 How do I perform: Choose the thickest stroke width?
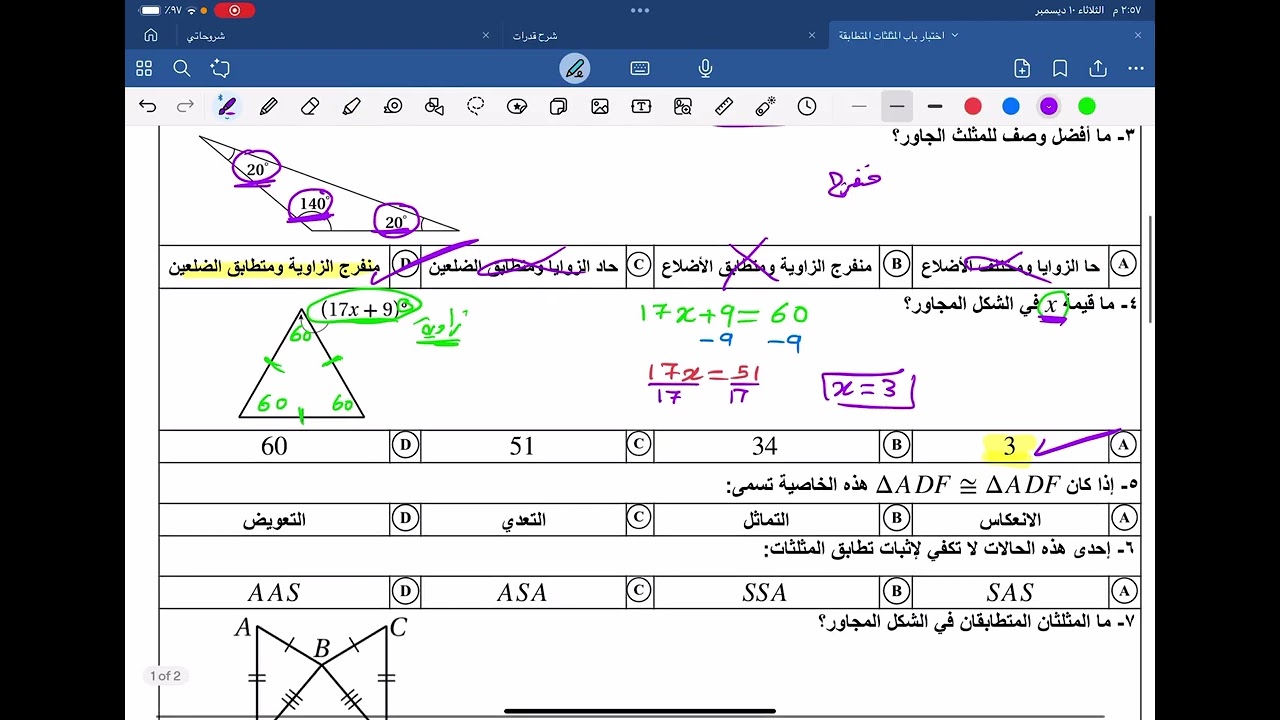(935, 106)
